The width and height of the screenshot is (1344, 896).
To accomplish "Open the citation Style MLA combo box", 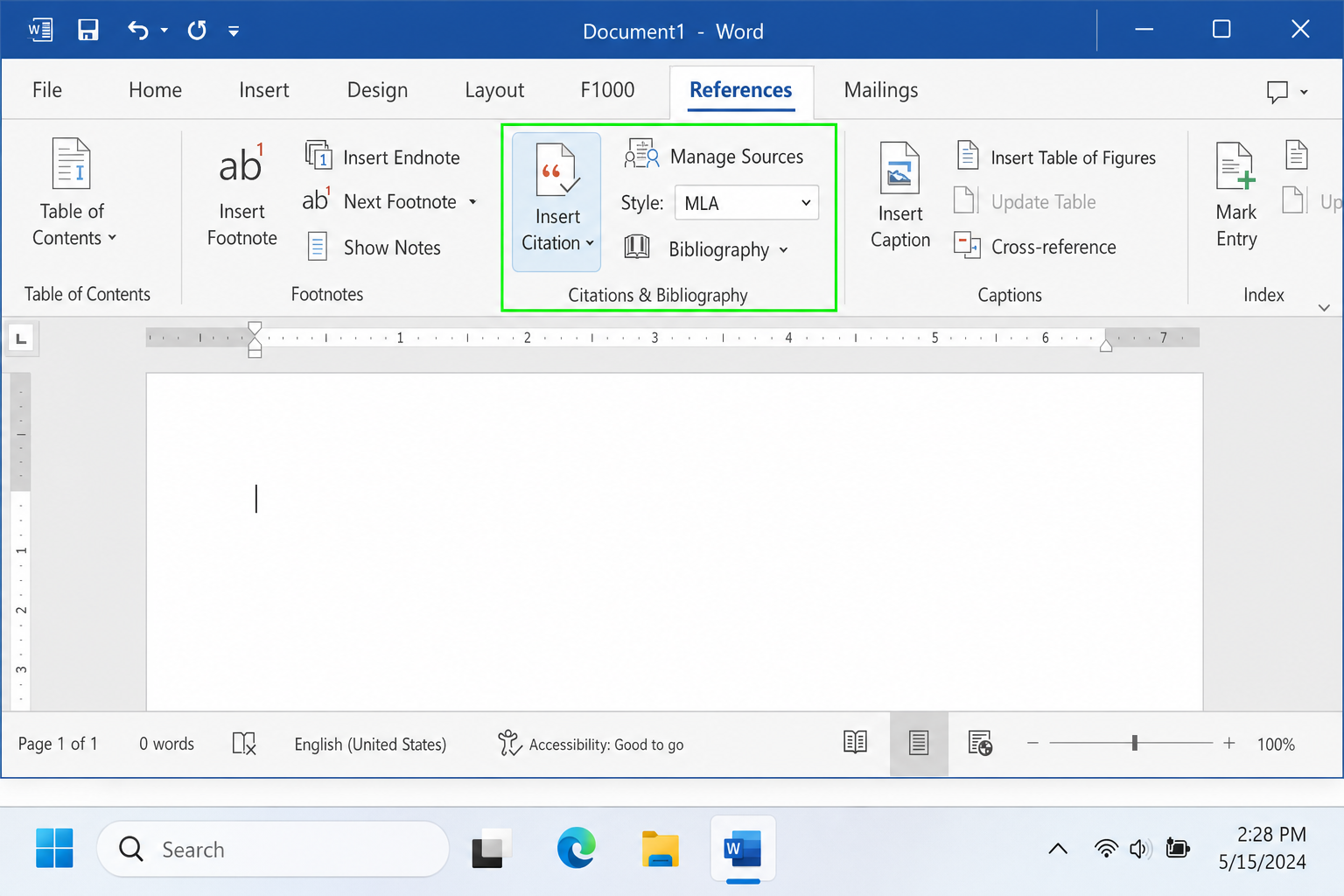I will (746, 202).
